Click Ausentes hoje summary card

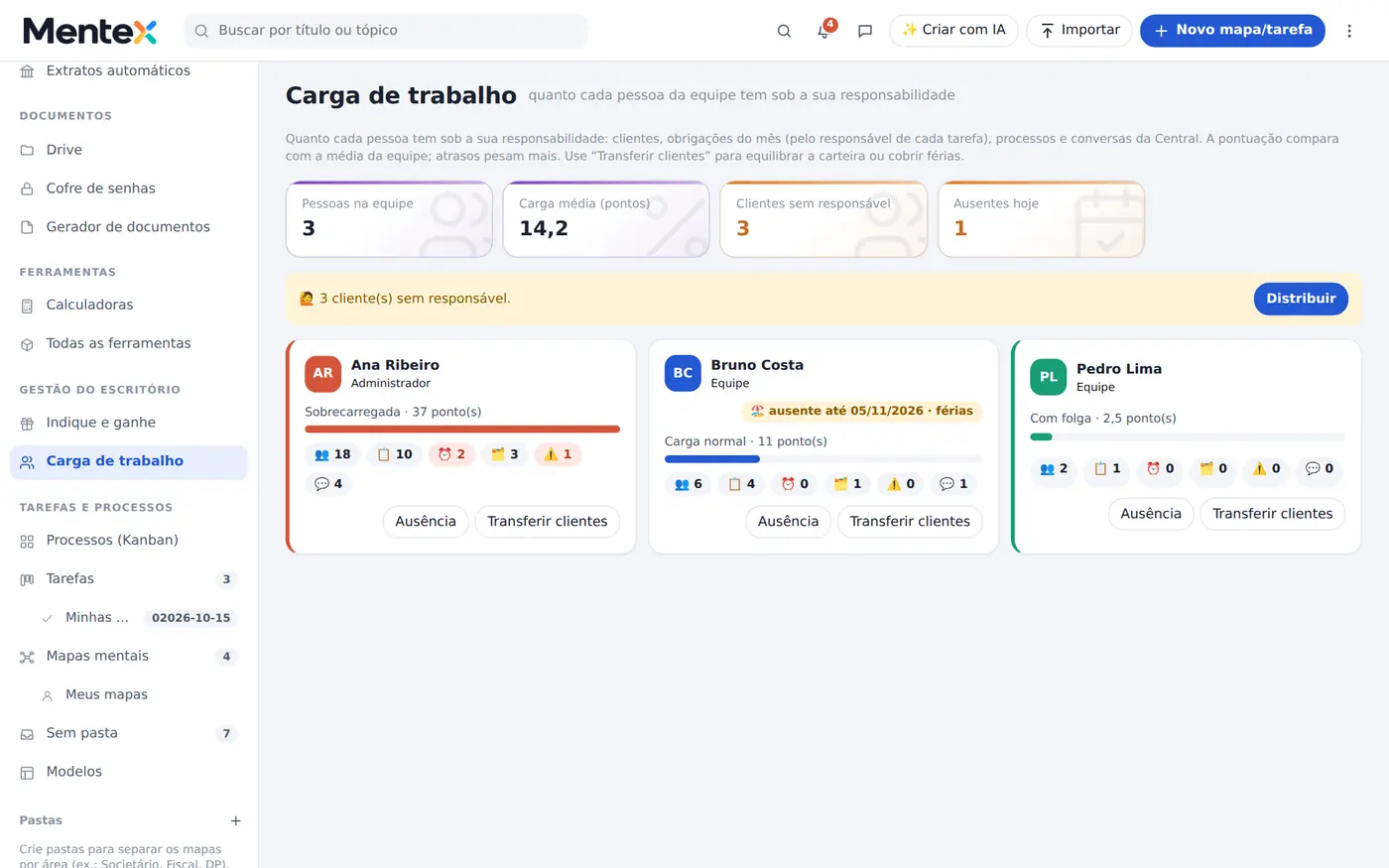(x=1041, y=219)
